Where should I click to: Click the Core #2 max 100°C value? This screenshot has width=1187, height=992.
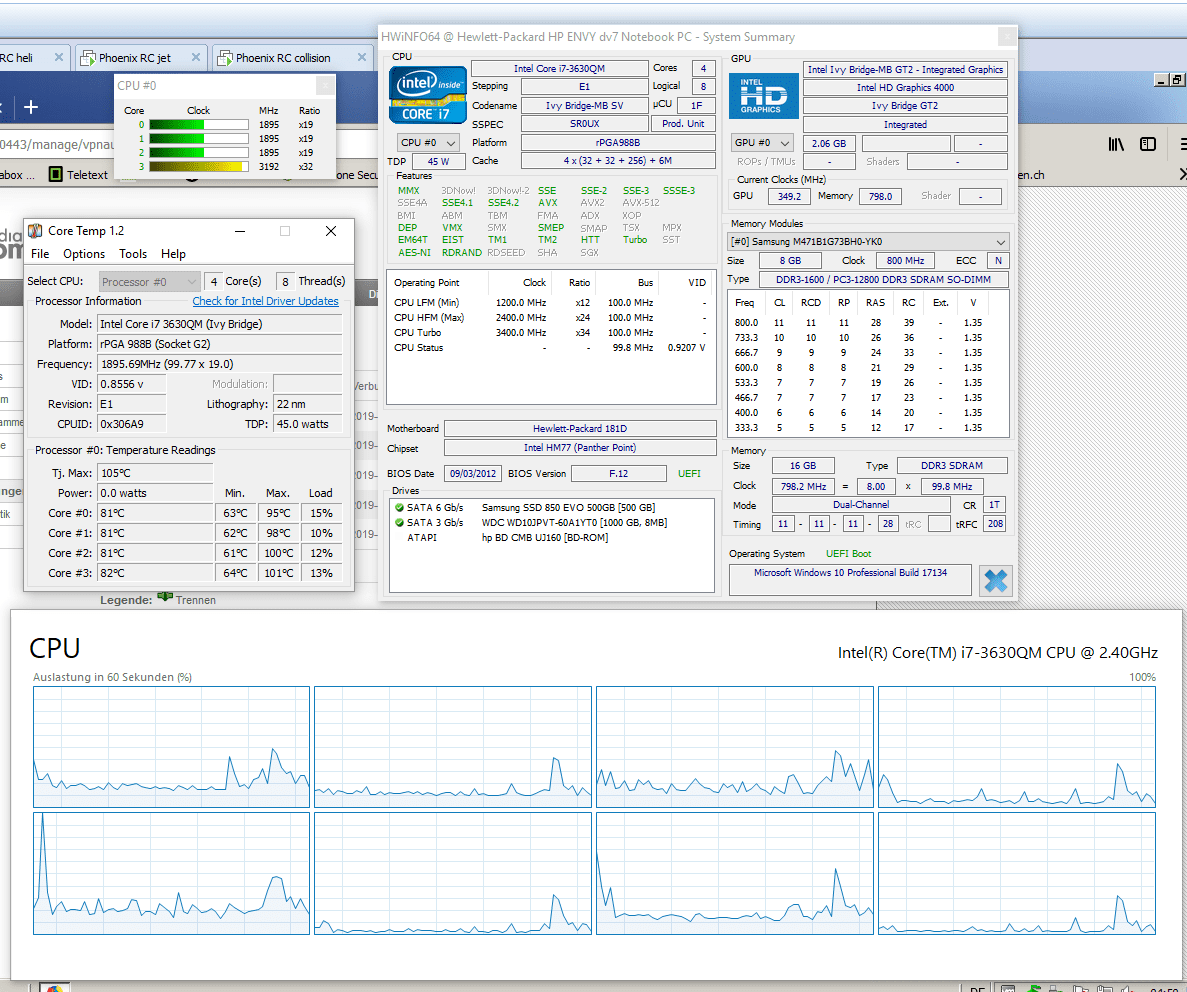coord(278,553)
